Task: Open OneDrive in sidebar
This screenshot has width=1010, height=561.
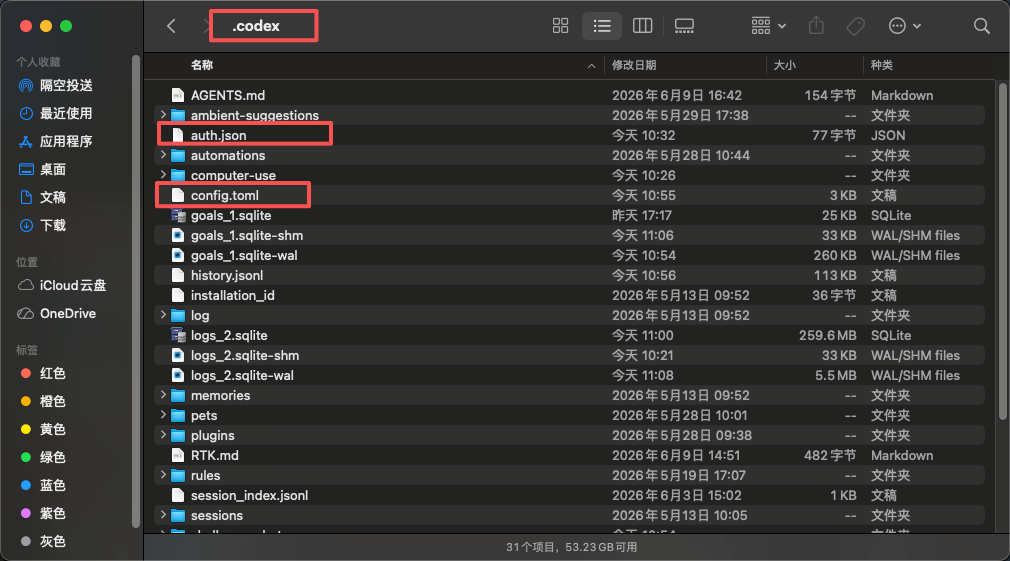Action: pos(66,314)
